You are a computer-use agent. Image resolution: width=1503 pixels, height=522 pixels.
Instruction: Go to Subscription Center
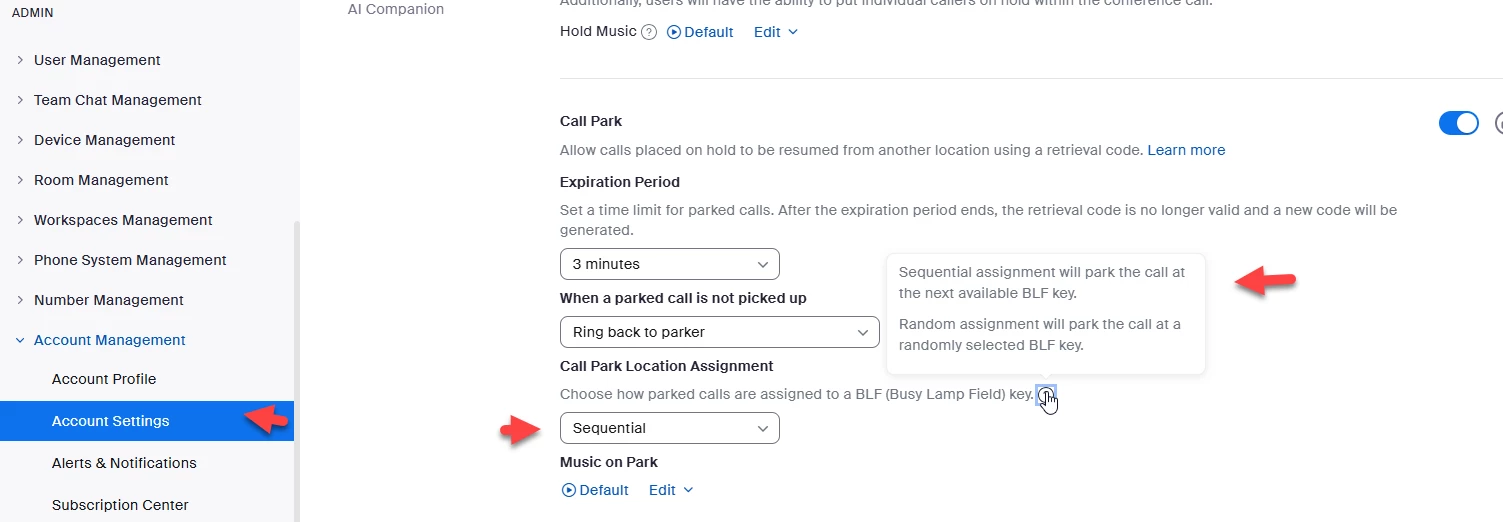coord(120,505)
